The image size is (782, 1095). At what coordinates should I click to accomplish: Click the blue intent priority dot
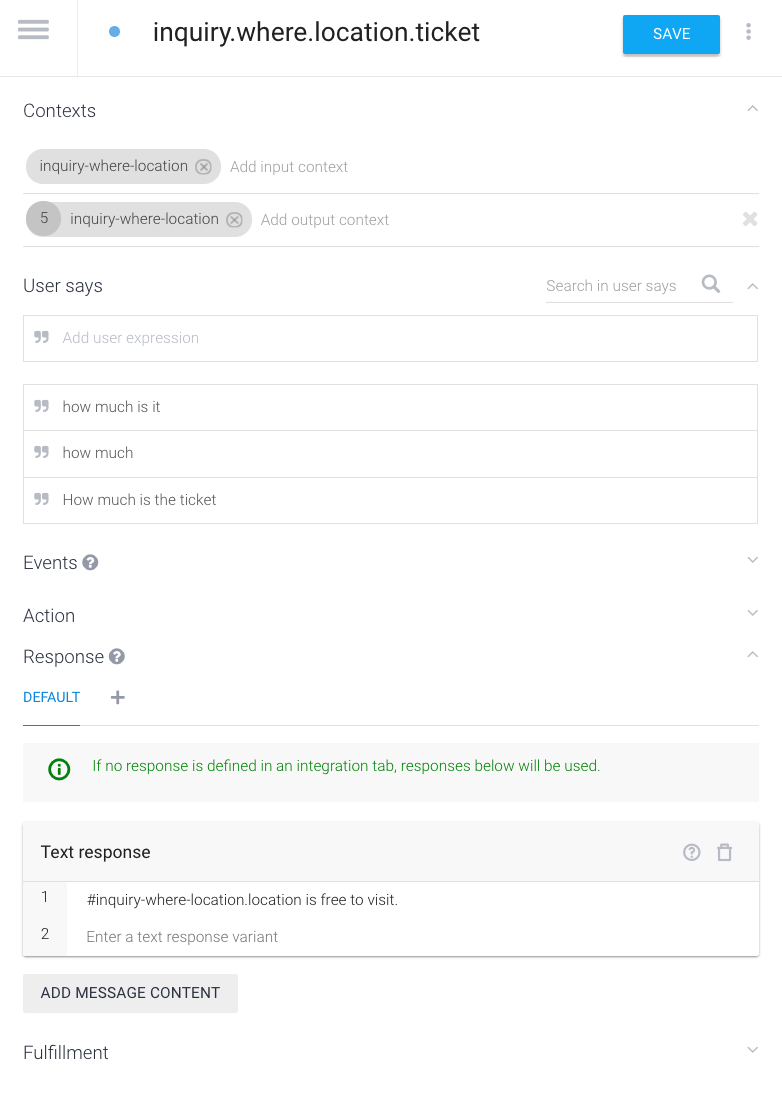pos(114,31)
